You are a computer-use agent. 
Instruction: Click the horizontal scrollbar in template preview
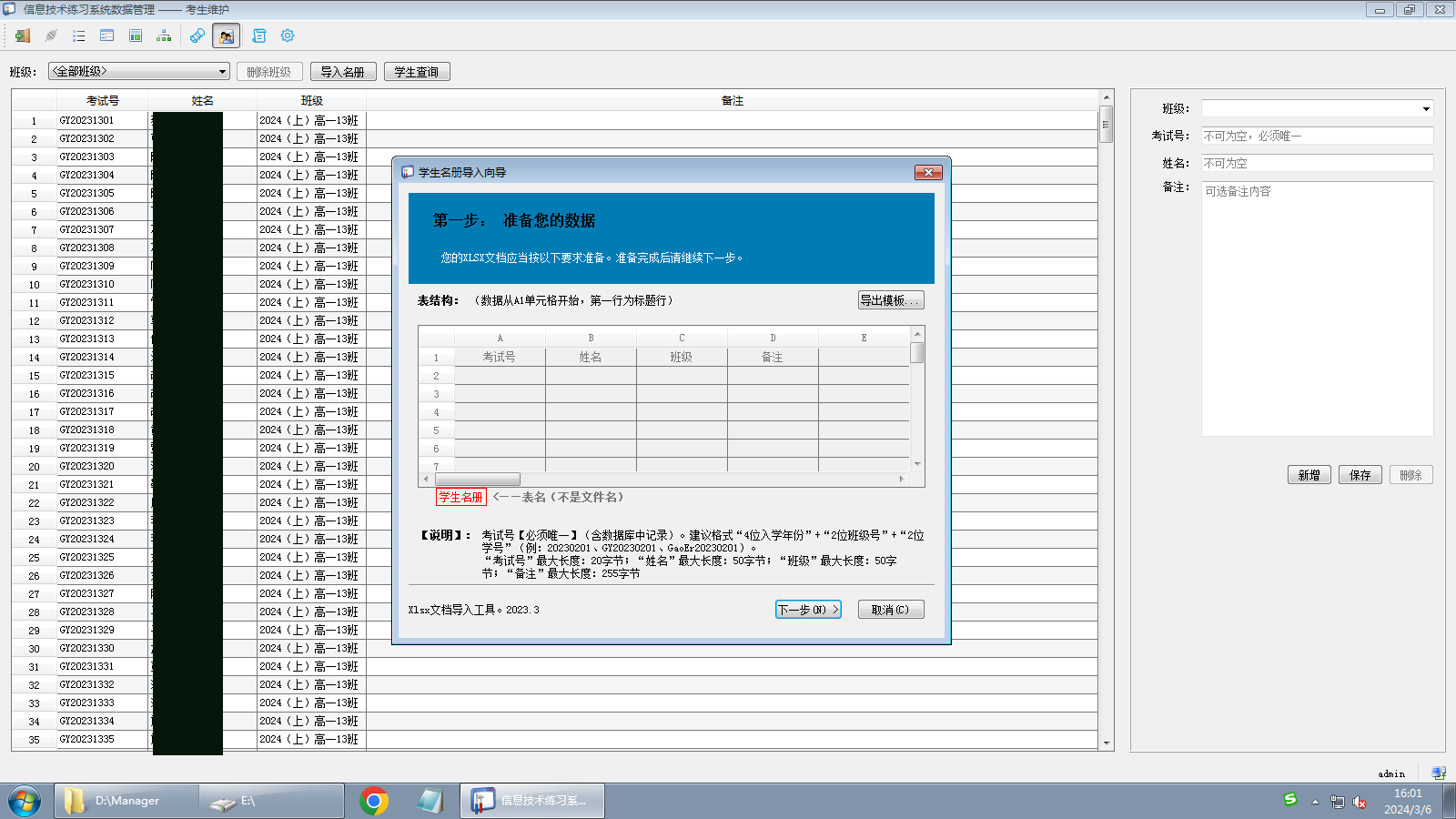(x=478, y=479)
